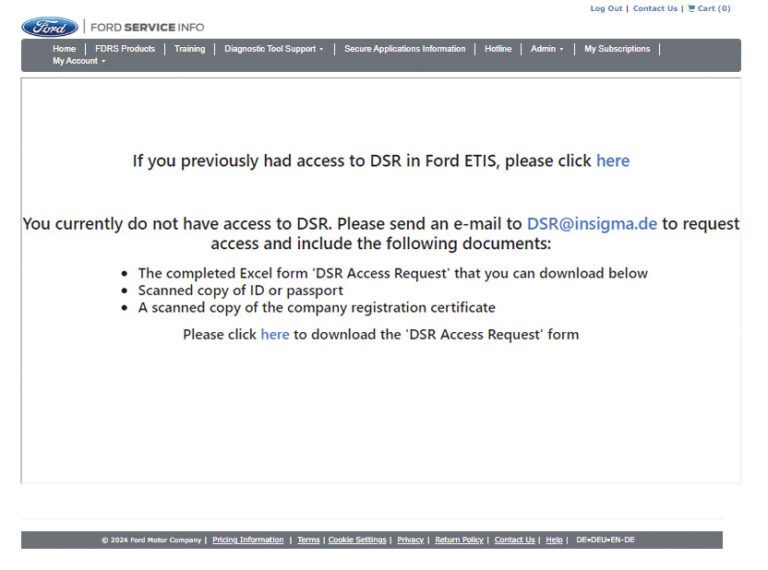Click the Ford oval logo

point(49,27)
